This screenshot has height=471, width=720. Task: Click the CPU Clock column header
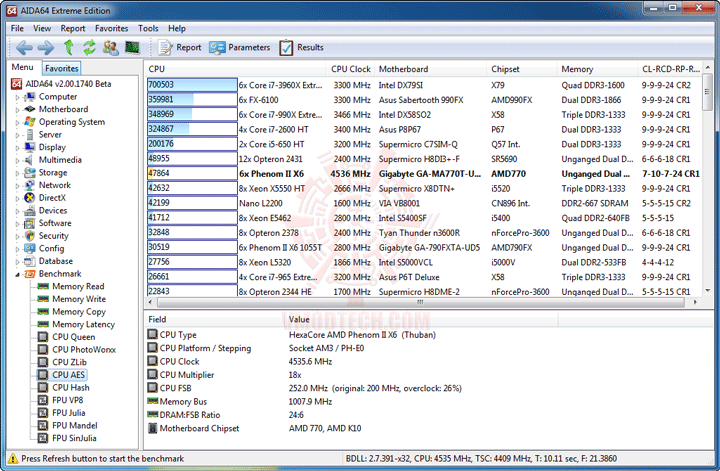click(x=350, y=69)
